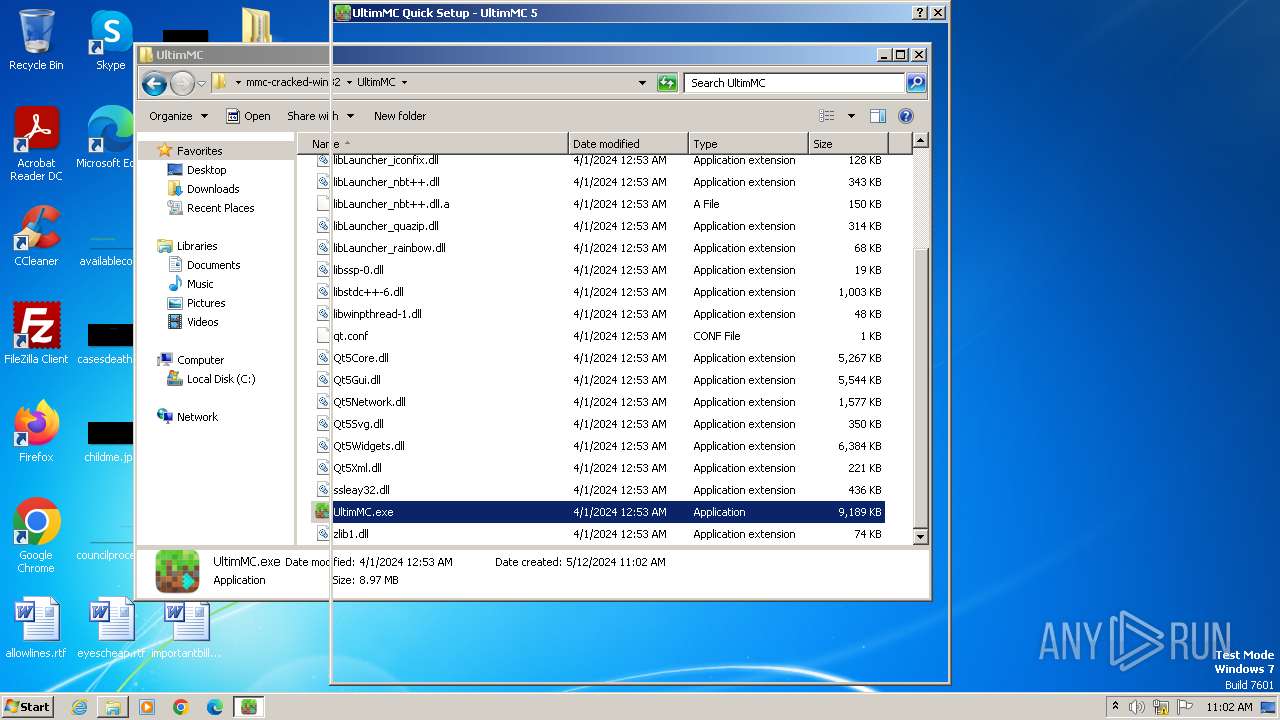This screenshot has height=720, width=1280.
Task: Click scrollbar down arrow in file list
Action: (x=921, y=537)
